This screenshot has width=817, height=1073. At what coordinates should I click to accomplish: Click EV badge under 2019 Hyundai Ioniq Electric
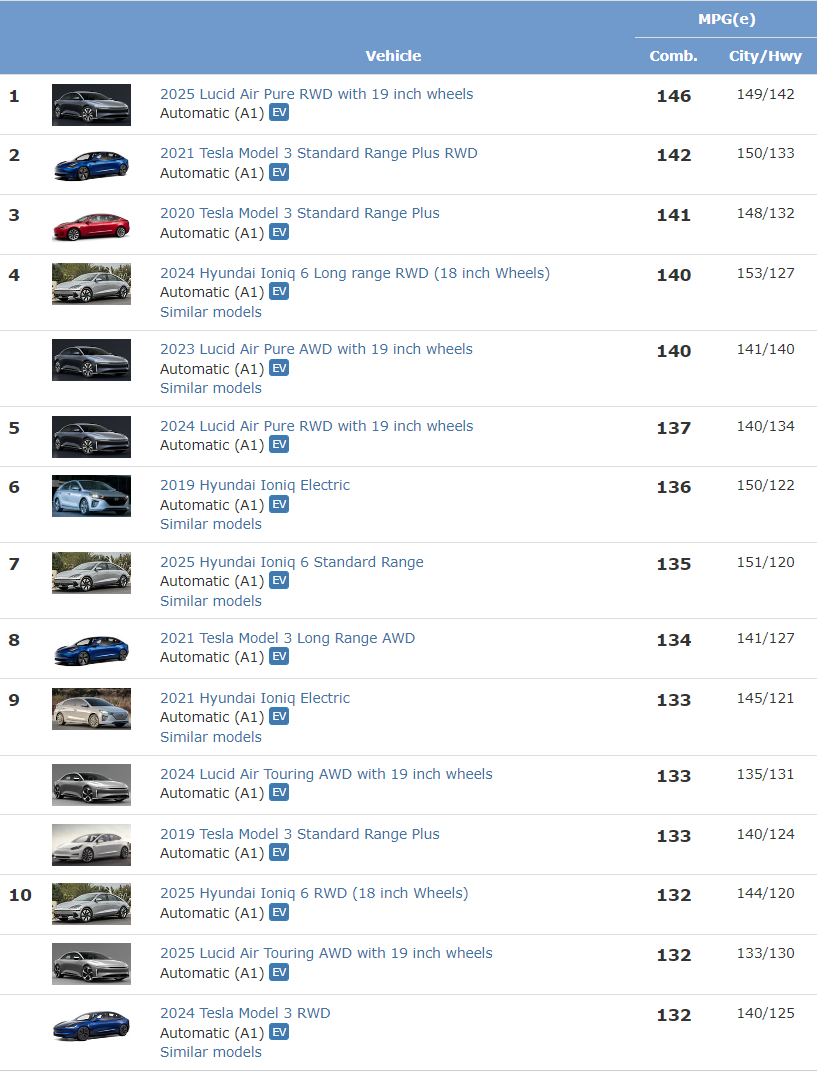[278, 504]
